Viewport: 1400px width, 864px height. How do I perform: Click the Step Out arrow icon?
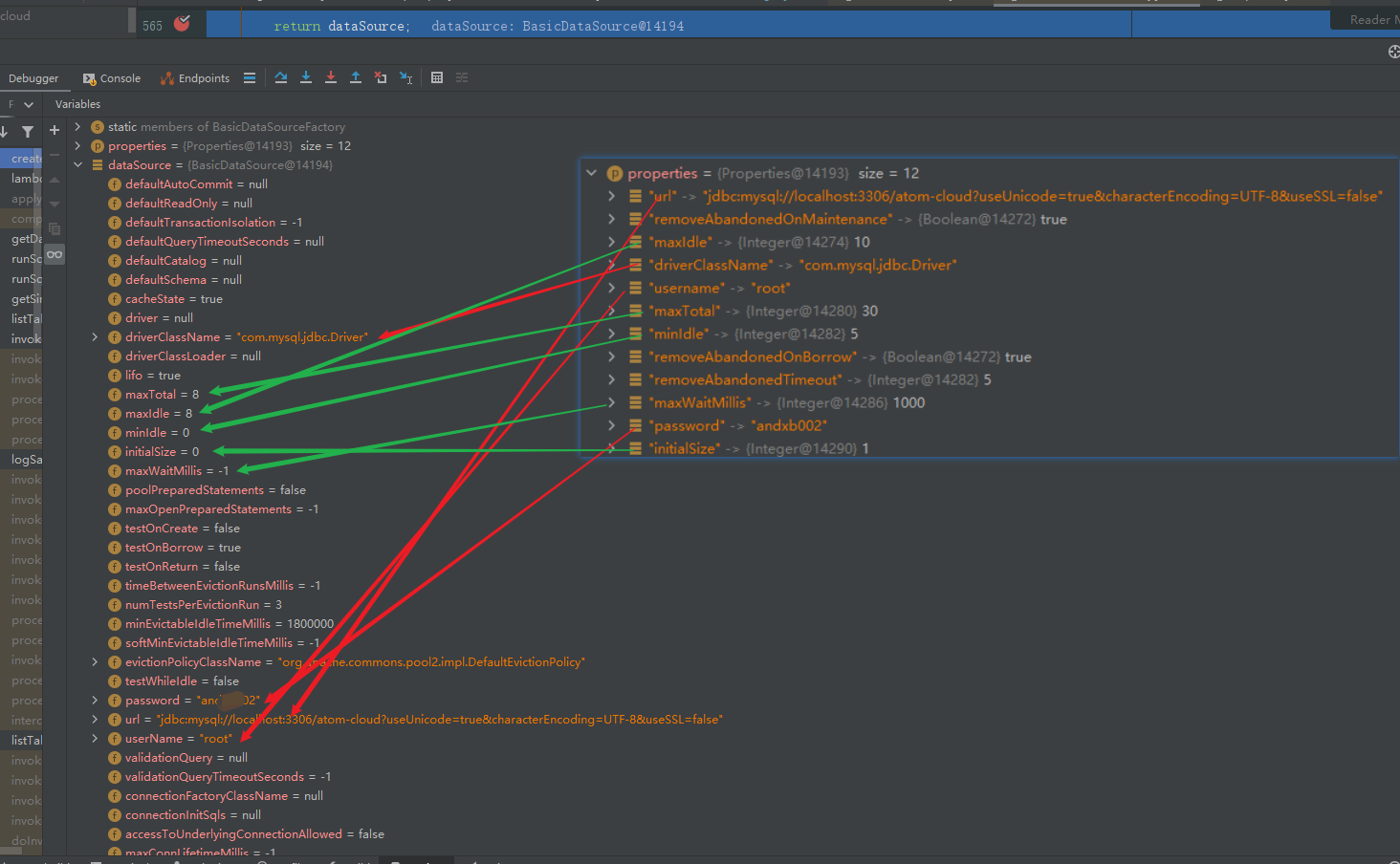pyautogui.click(x=356, y=77)
